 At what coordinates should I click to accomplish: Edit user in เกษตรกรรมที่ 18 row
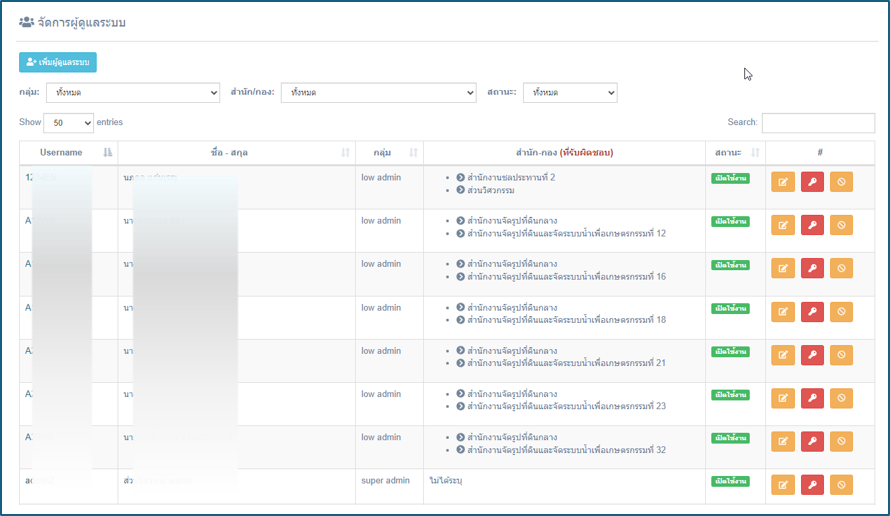[x=783, y=312]
